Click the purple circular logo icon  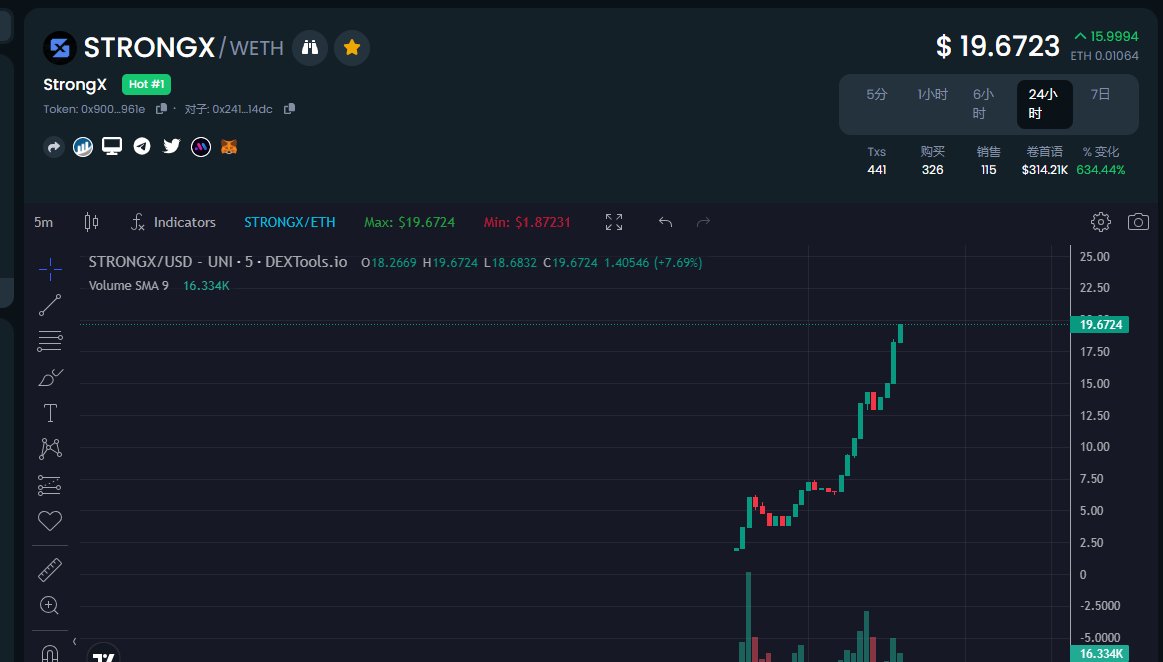201,147
